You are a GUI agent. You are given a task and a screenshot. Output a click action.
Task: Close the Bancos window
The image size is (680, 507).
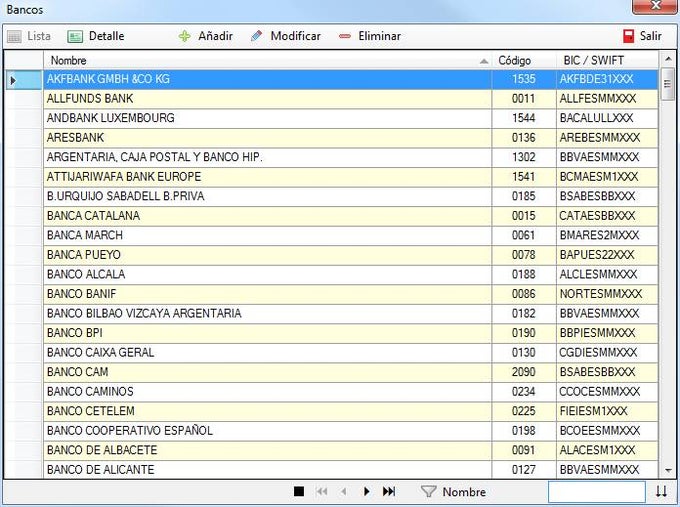click(x=655, y=6)
